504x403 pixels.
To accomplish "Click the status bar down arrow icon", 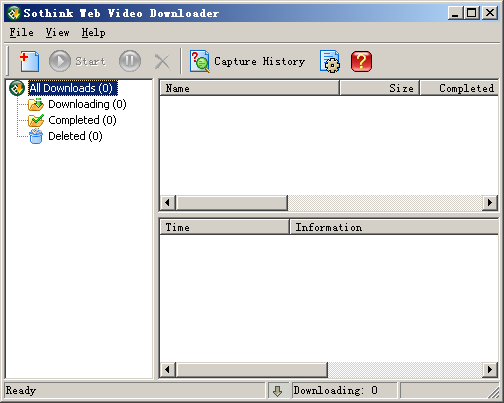I will 277,391.
